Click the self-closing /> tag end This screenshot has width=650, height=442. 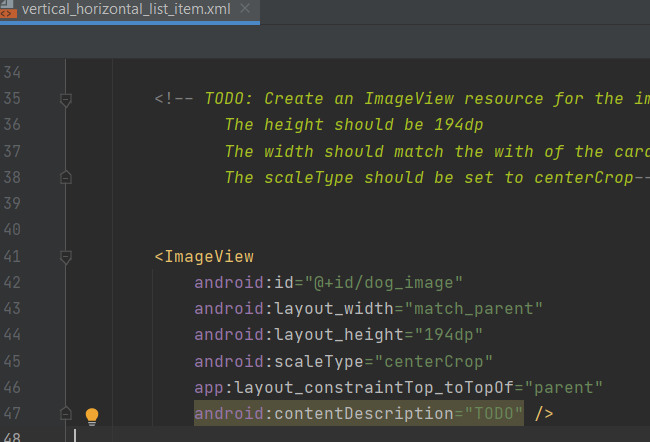544,413
